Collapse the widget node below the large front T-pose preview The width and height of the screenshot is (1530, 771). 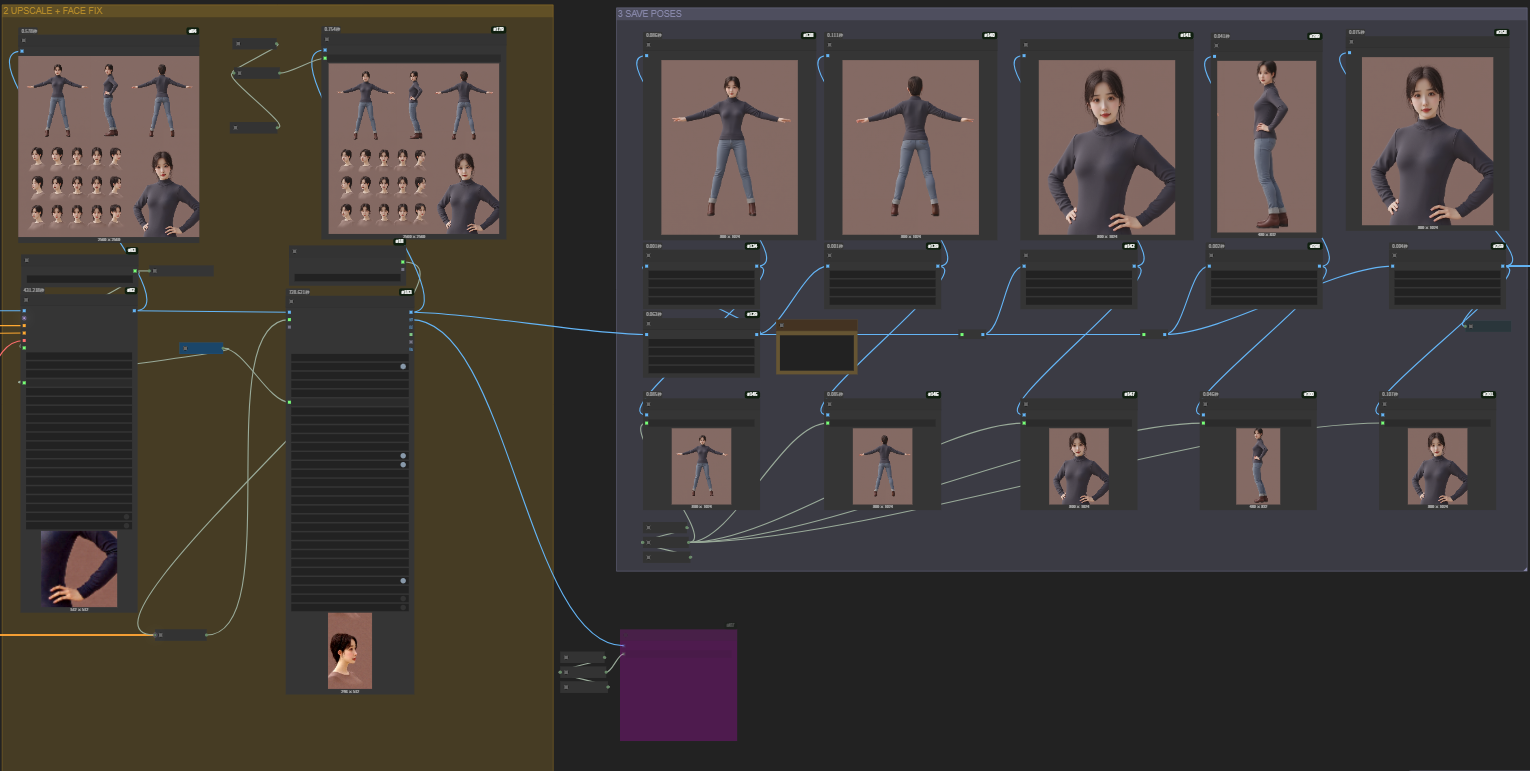pos(648,255)
